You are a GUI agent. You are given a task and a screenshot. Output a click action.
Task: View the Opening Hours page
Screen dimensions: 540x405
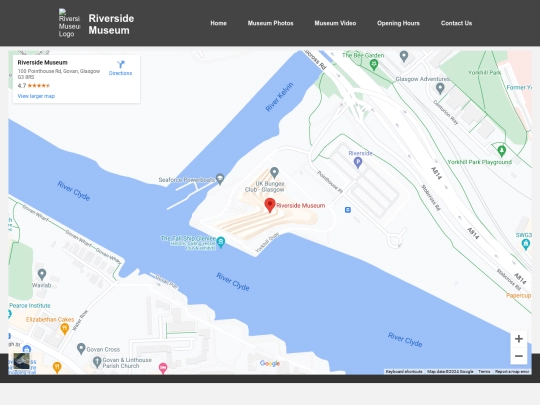tap(398, 23)
